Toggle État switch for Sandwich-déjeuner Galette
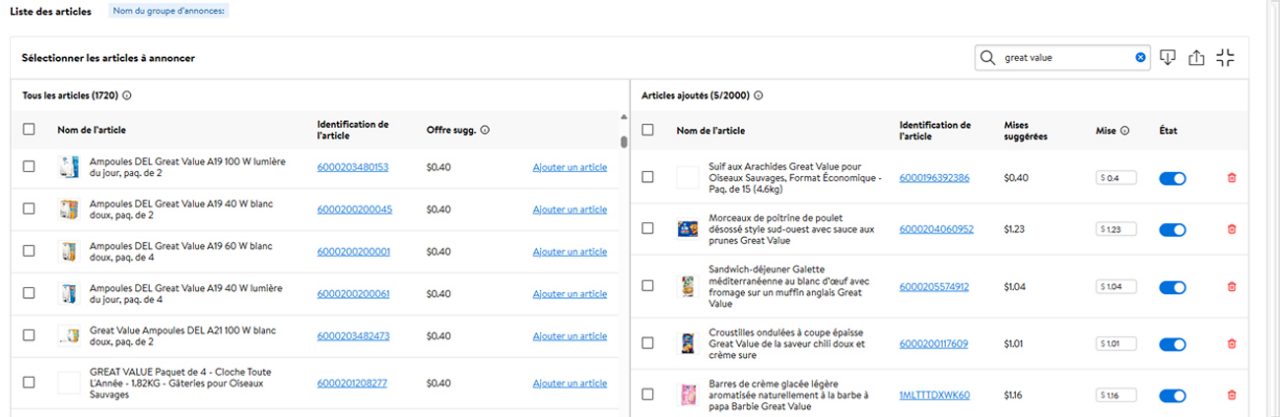This screenshot has height=417, width=1280. pyautogui.click(x=1172, y=287)
